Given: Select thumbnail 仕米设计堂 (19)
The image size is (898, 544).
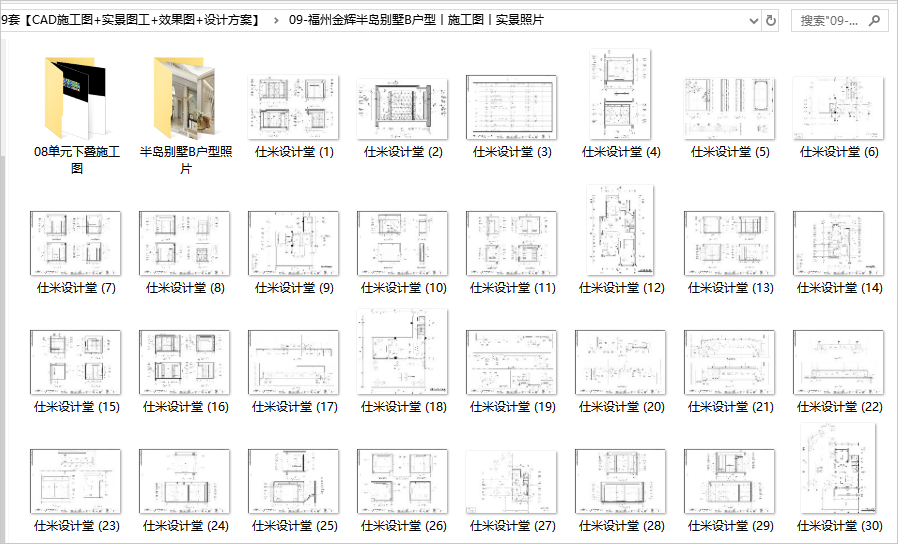Looking at the screenshot, I should [x=511, y=362].
